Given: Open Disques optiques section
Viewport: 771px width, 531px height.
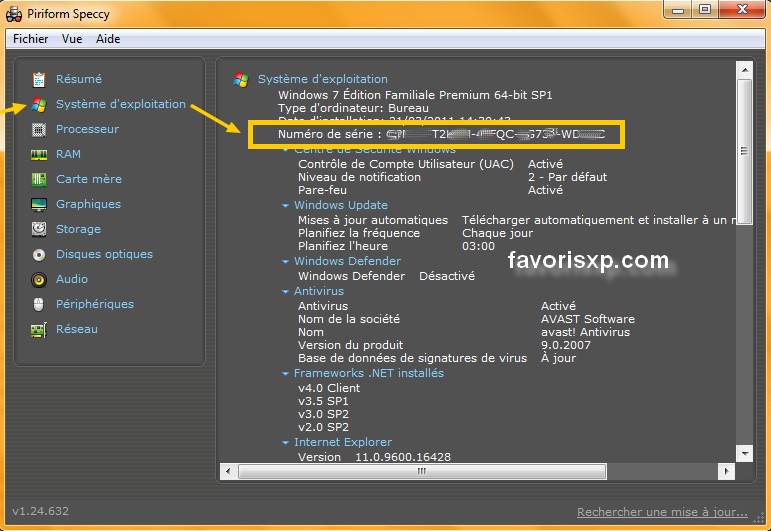Looking at the screenshot, I should pos(104,254).
